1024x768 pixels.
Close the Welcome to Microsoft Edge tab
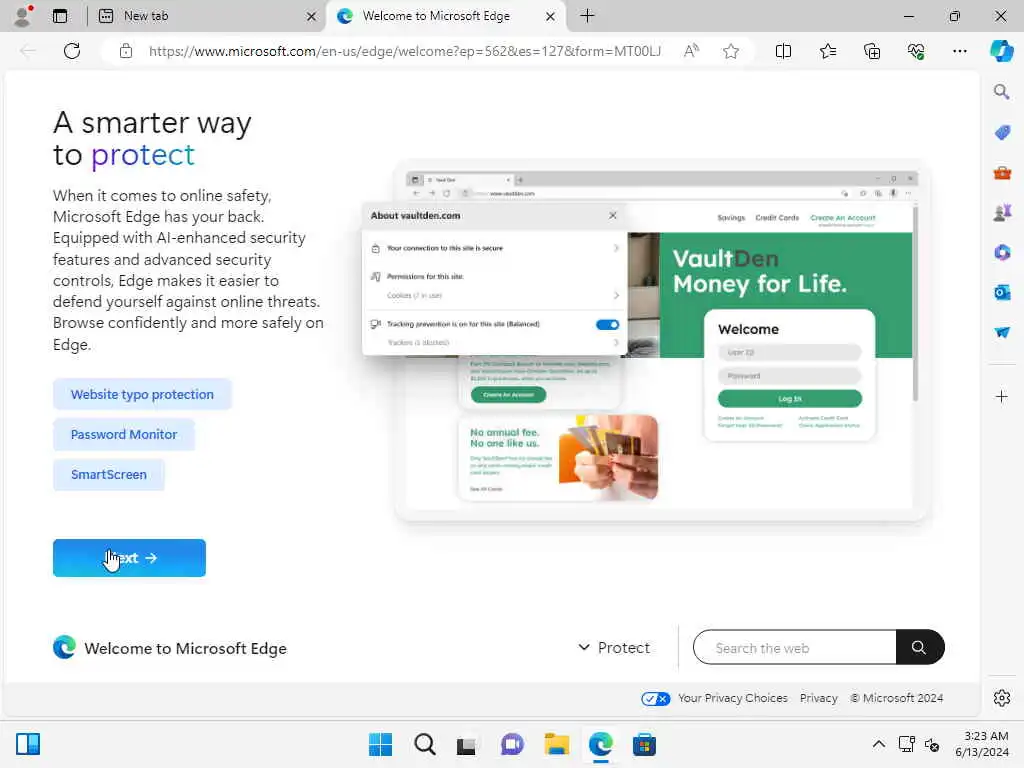click(550, 16)
